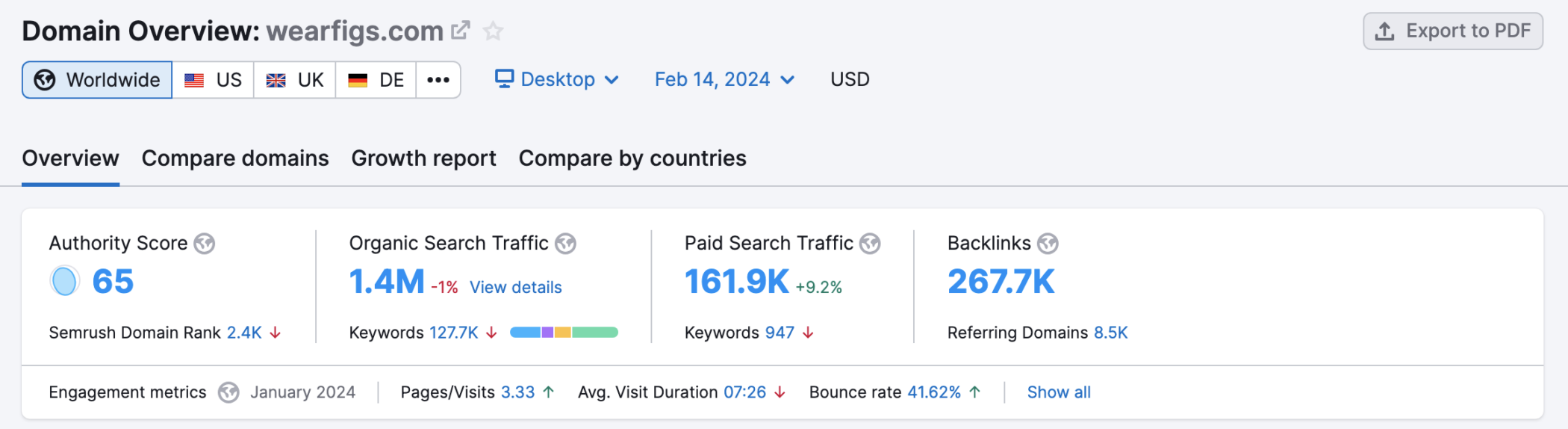This screenshot has height=429, width=1568.
Task: Click globe icon next to Paid Search Traffic
Action: [x=870, y=244]
